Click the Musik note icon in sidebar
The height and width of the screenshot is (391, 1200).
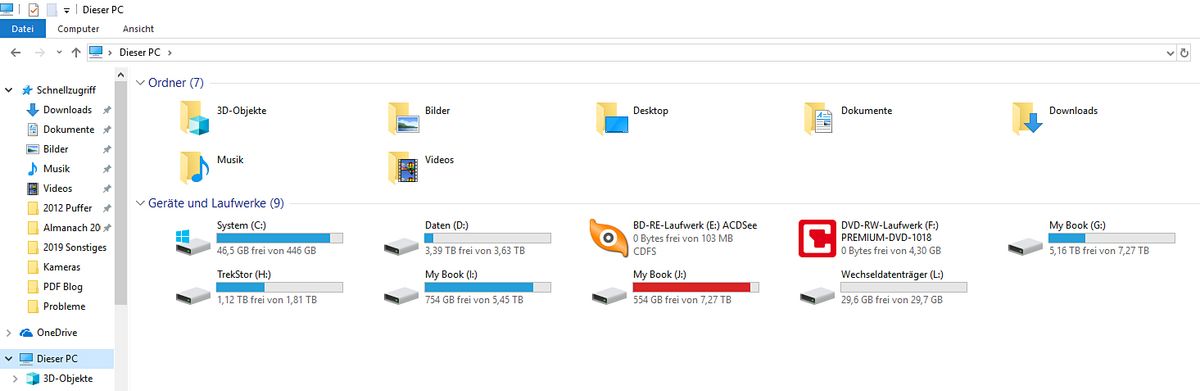coord(33,169)
